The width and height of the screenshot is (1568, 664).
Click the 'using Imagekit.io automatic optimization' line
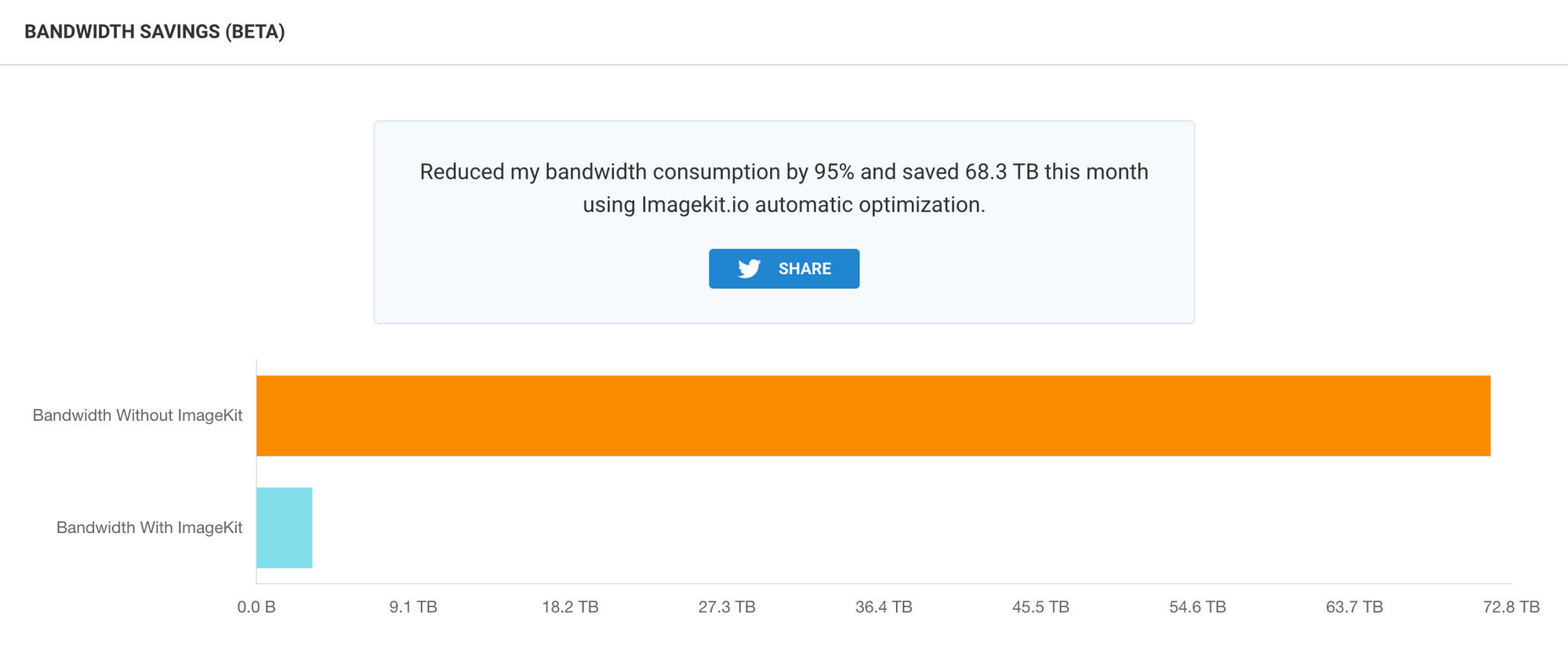tap(784, 205)
